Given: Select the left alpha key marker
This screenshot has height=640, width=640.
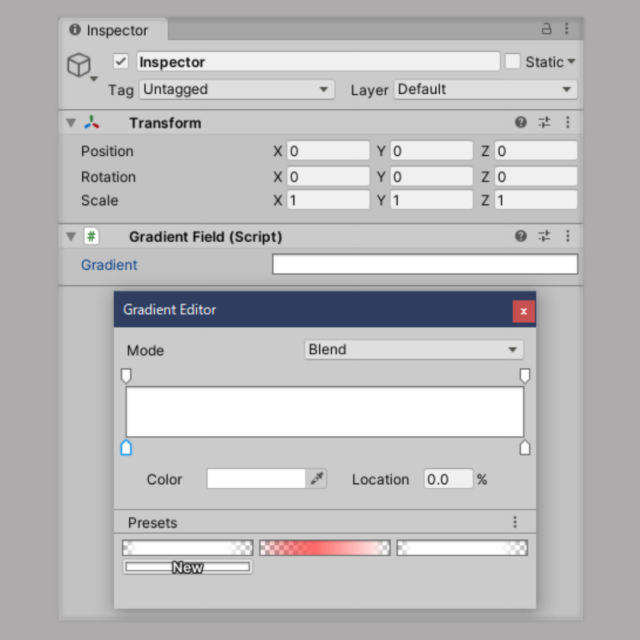Looking at the screenshot, I should [126, 376].
